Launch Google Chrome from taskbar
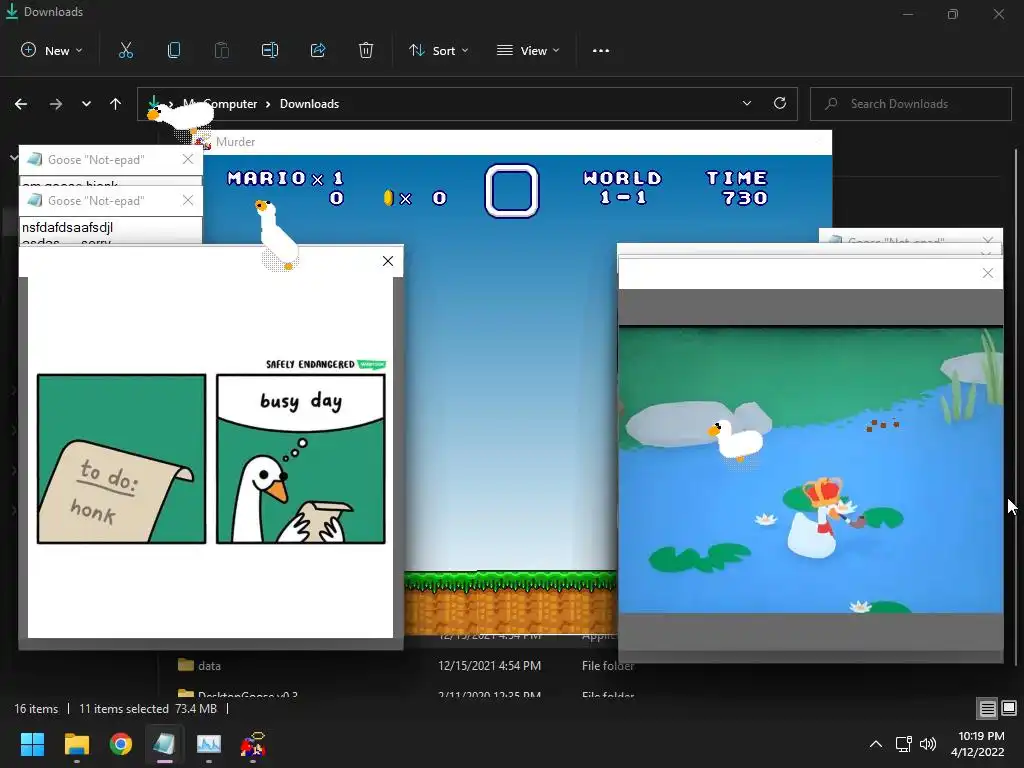 coord(121,744)
